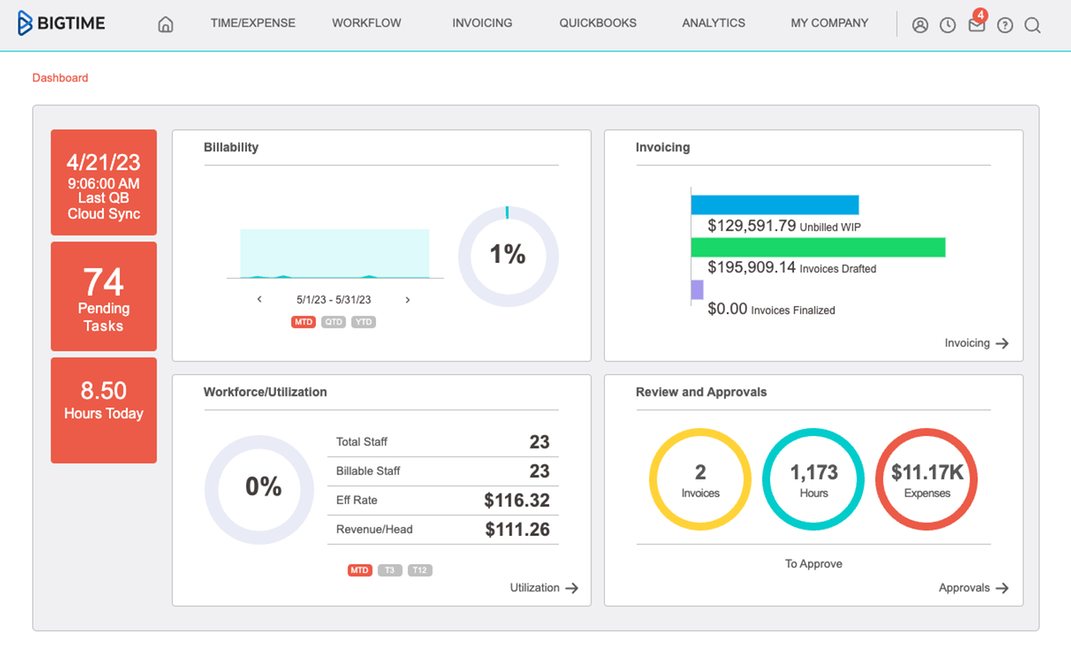Viewport: 1071px width, 660px height.
Task: Click the $11.17K Expenses approval circle
Action: (927, 479)
